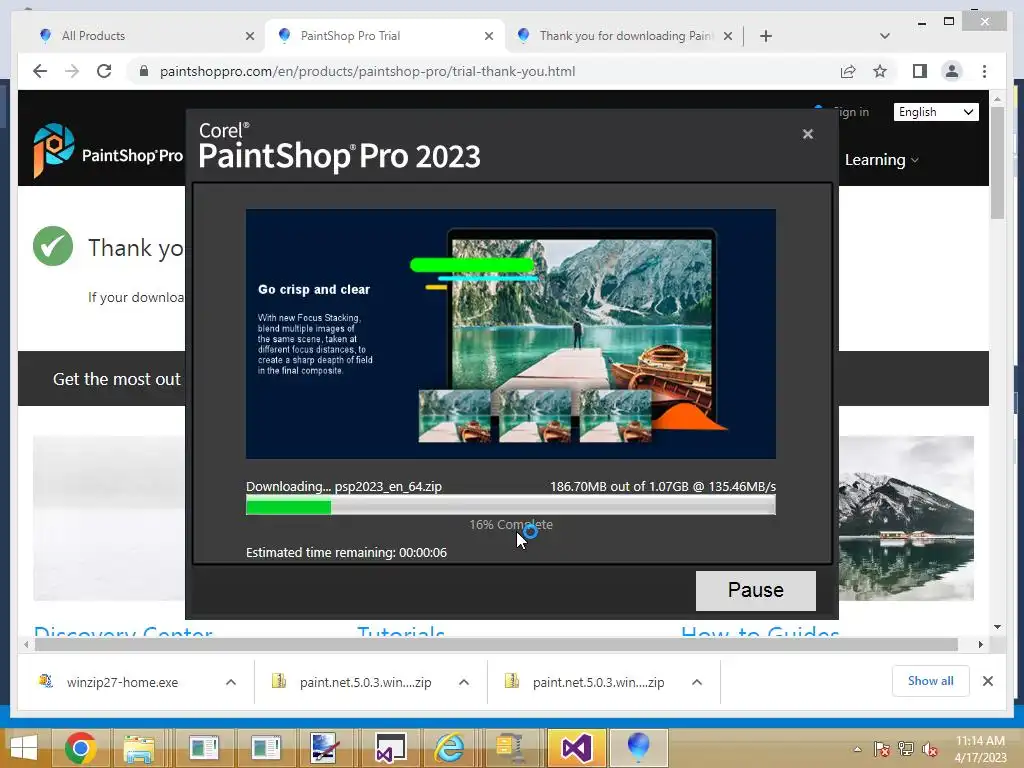Click the muted volume tray icon
Screen dimensions: 1024x768
pyautogui.click(x=929, y=749)
